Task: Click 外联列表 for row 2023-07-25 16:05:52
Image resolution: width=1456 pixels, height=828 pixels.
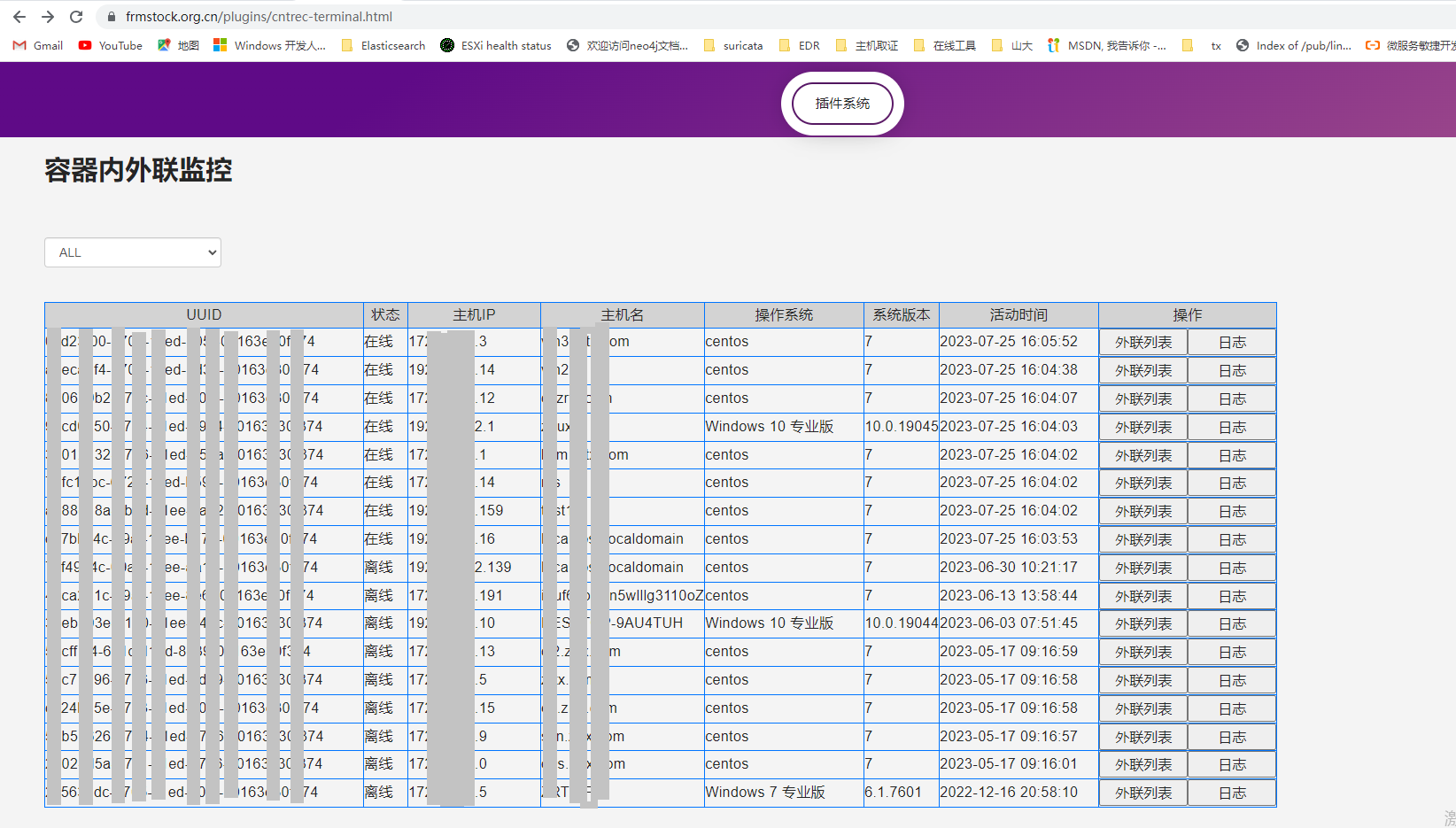Action: tap(1143, 343)
